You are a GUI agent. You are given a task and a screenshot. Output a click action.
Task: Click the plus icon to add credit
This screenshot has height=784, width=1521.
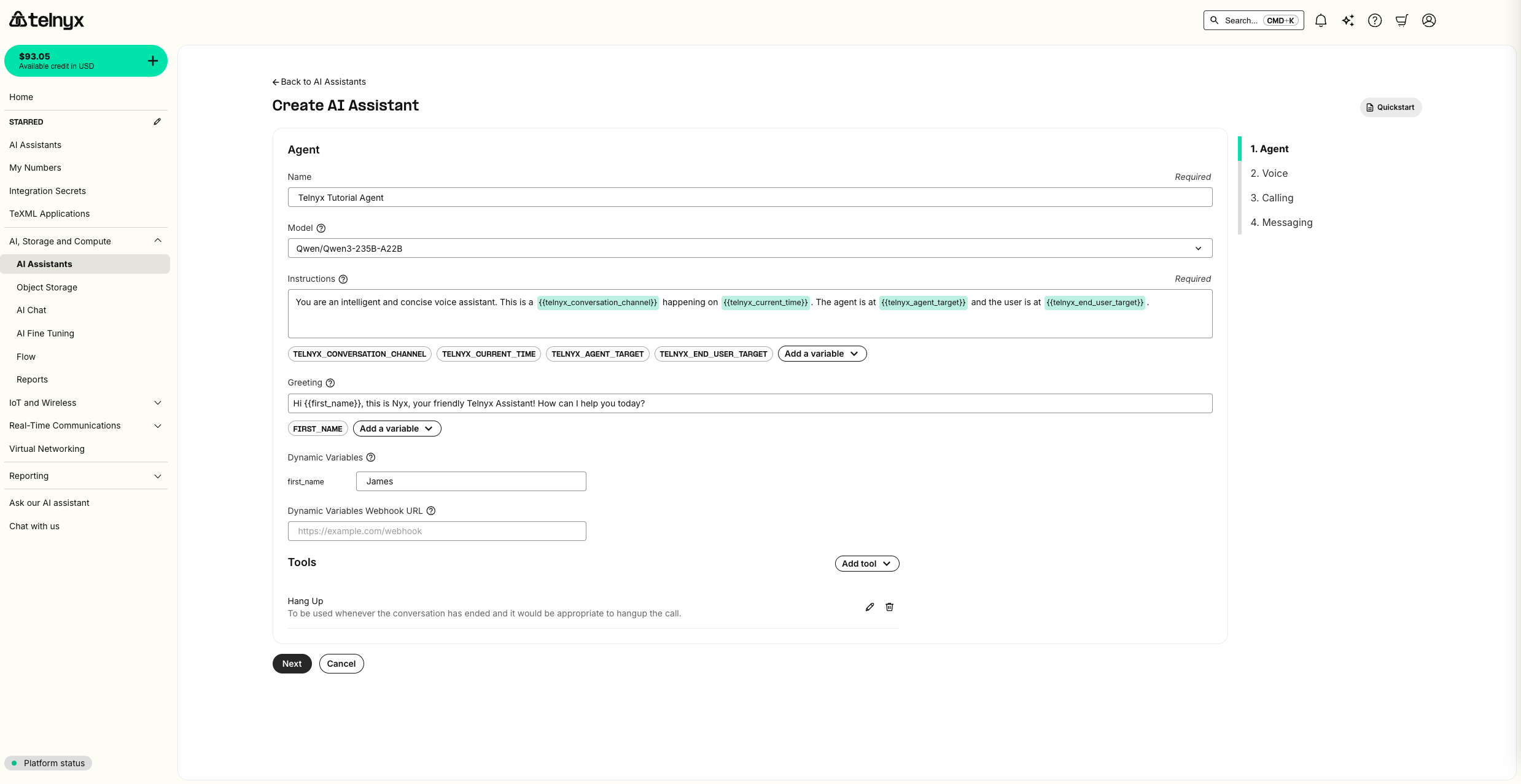coord(152,60)
